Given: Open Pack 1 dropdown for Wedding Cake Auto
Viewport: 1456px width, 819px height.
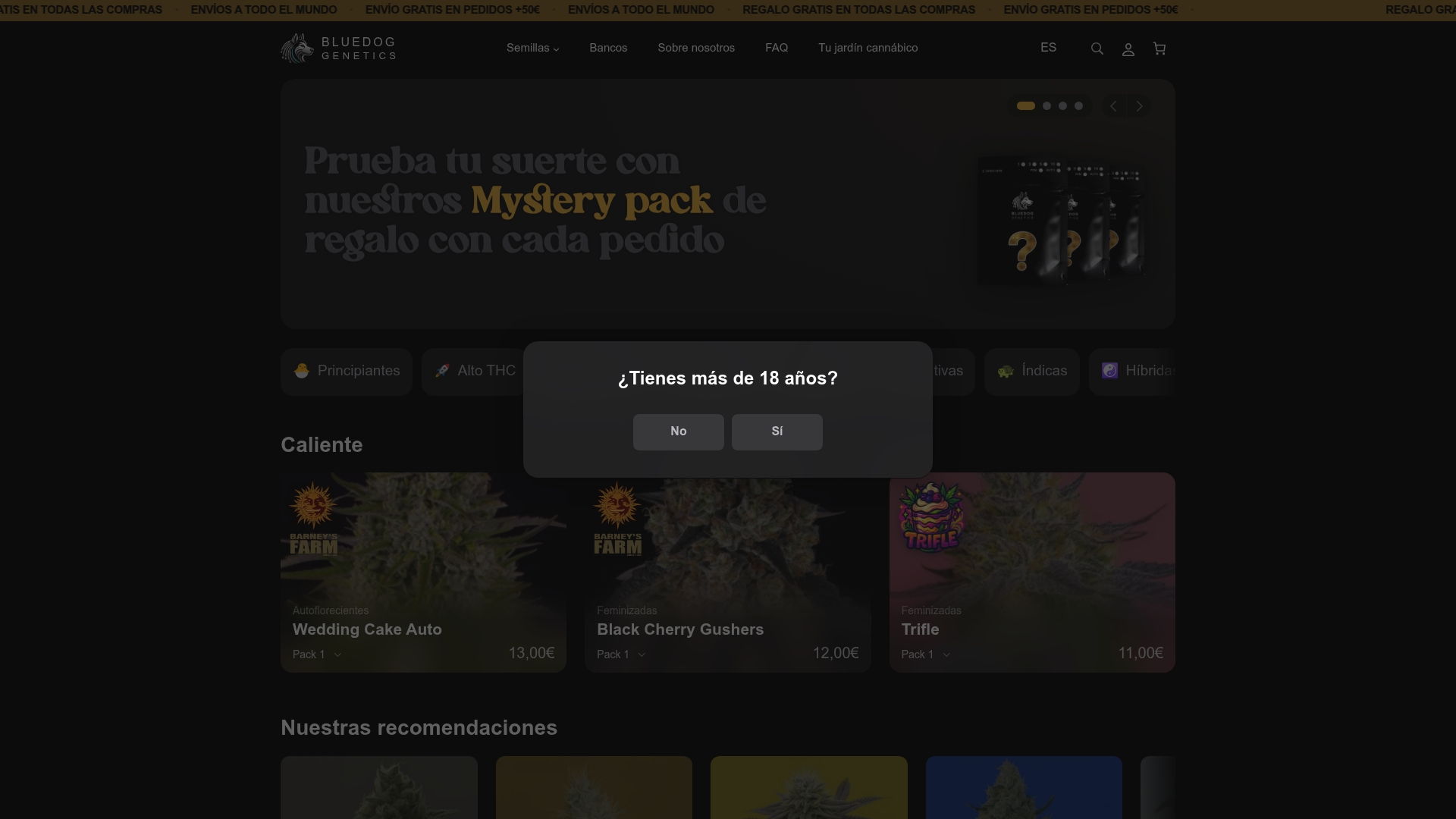Looking at the screenshot, I should (317, 654).
